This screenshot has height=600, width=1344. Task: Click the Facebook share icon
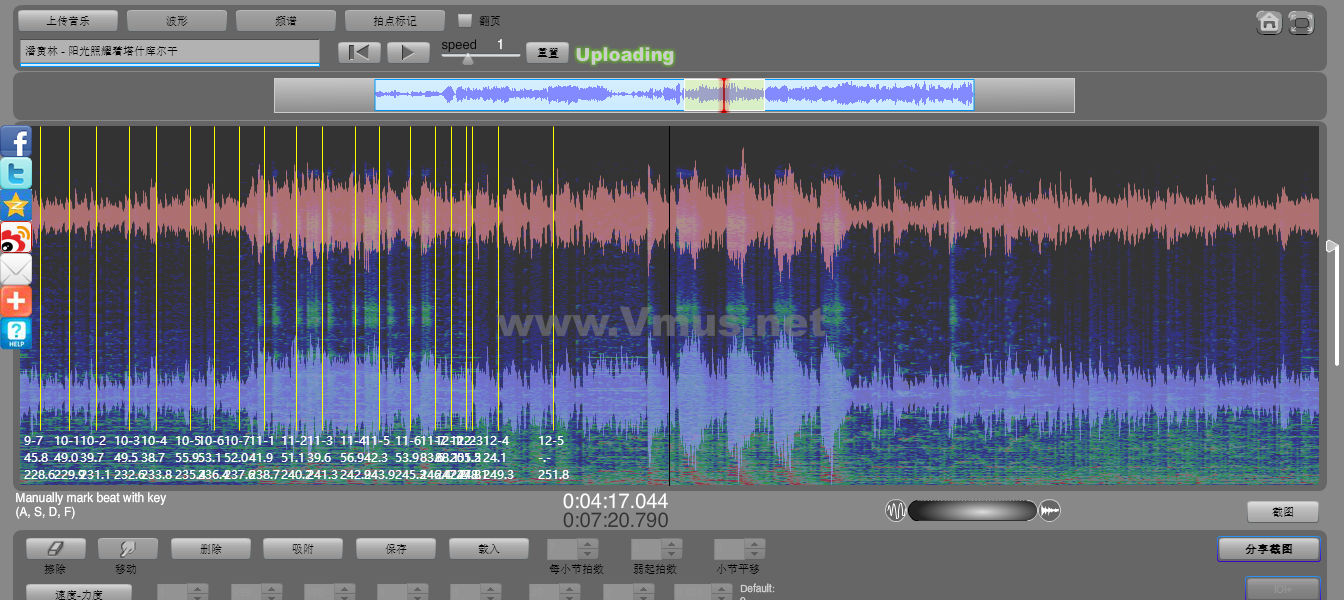(x=16, y=142)
